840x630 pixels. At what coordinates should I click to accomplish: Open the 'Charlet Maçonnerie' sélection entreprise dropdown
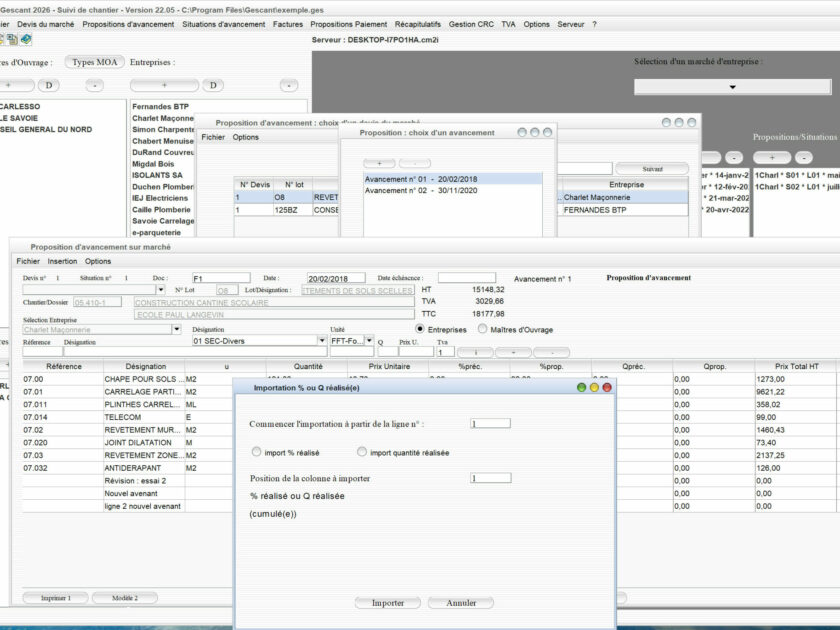[176, 329]
